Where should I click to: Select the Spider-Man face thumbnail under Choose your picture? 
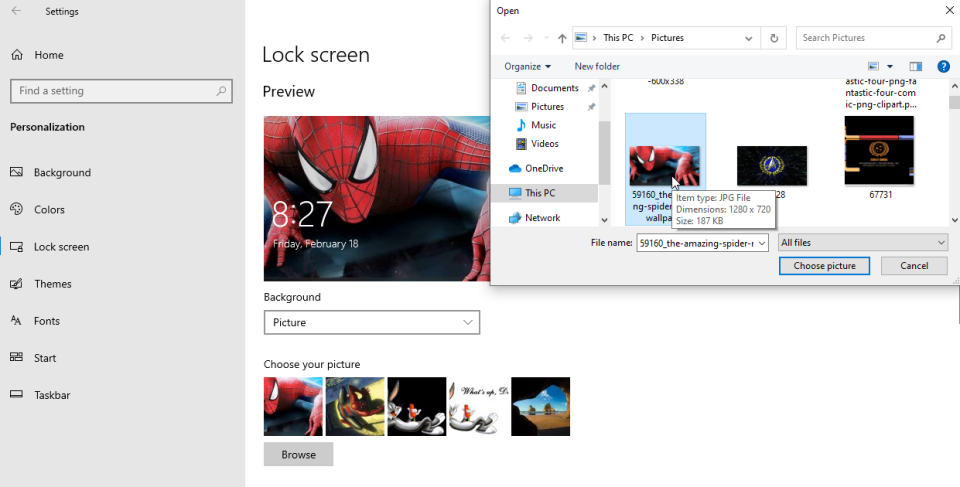coord(293,406)
